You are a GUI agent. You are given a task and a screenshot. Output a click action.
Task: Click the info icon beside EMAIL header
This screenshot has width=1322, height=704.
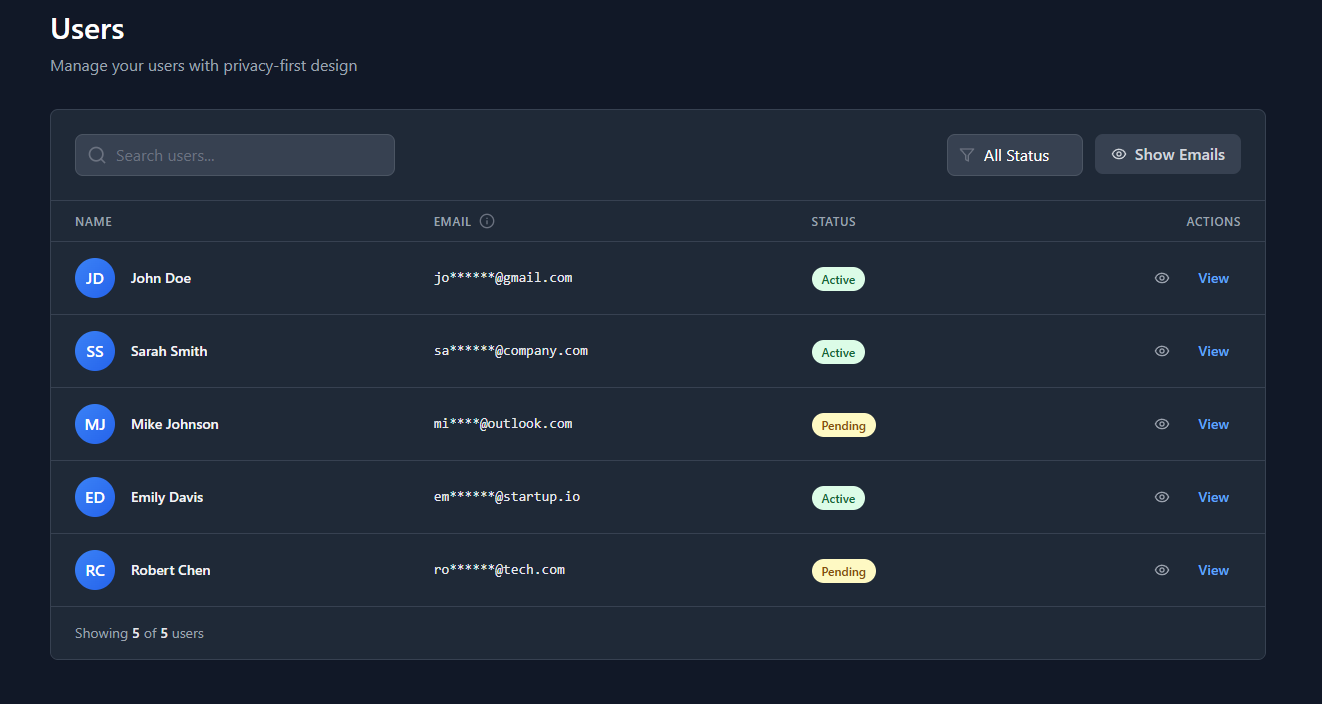tap(489, 221)
